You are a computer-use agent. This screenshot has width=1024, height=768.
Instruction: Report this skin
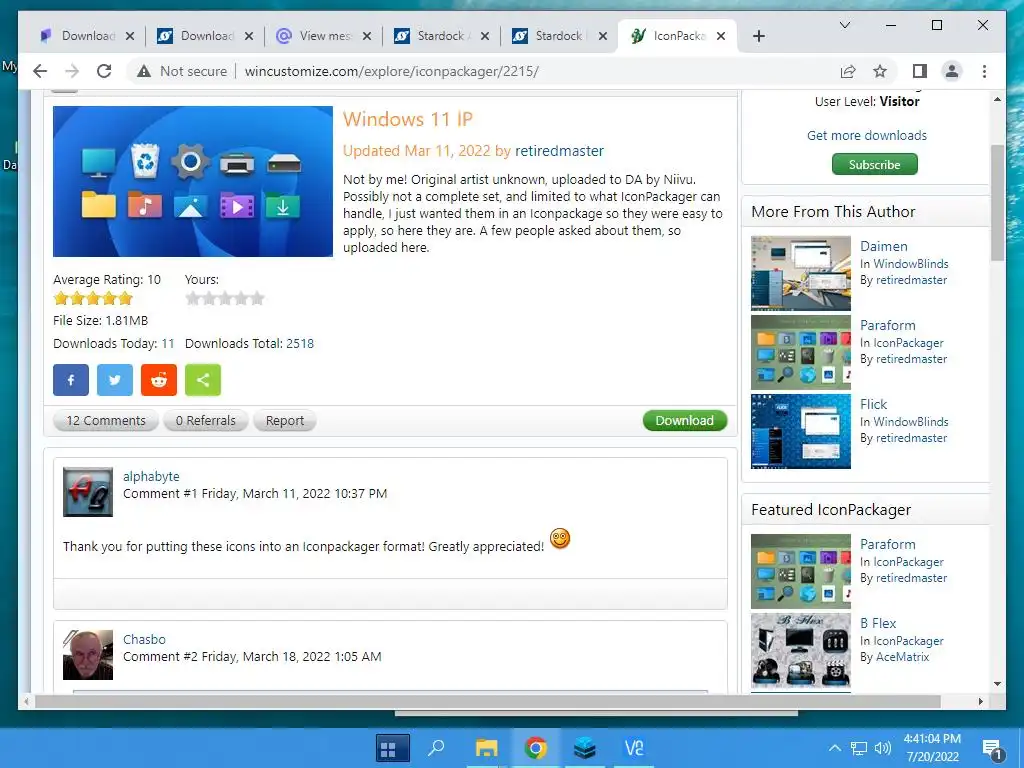285,421
